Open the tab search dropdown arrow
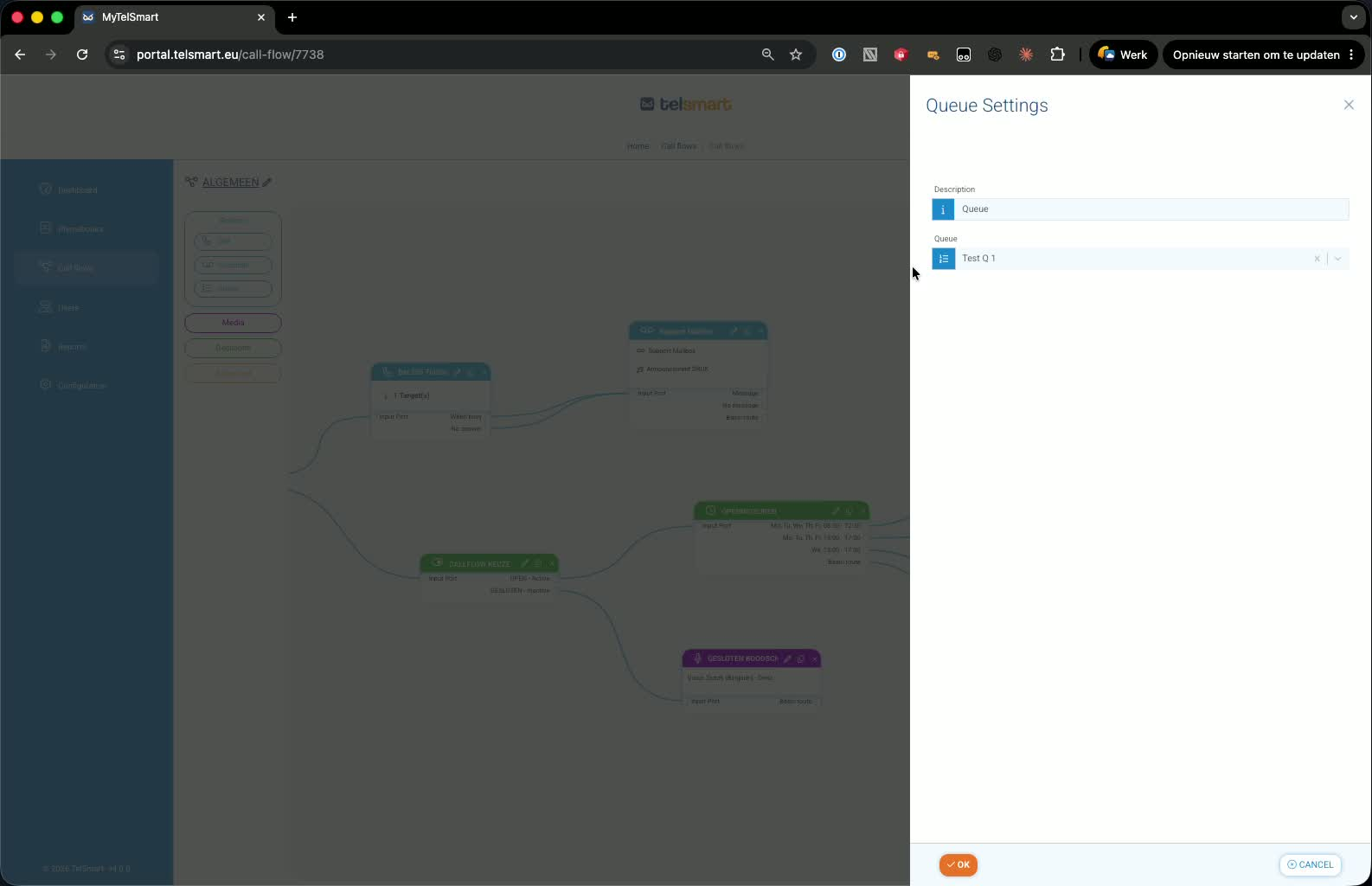The height and width of the screenshot is (886, 1372). click(x=1353, y=17)
